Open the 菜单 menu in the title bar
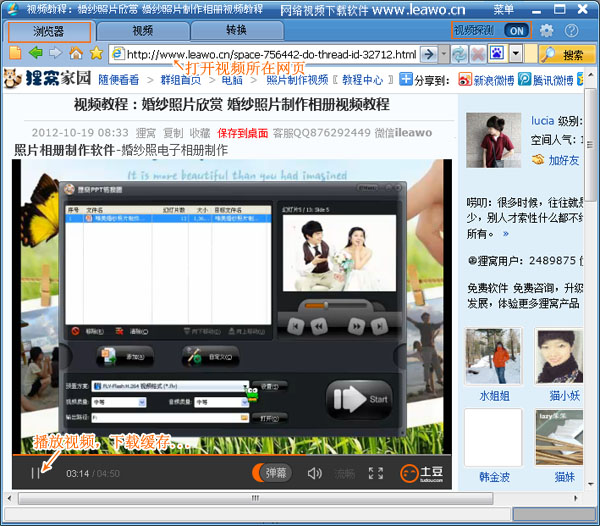This screenshot has width=600, height=526. point(503,9)
